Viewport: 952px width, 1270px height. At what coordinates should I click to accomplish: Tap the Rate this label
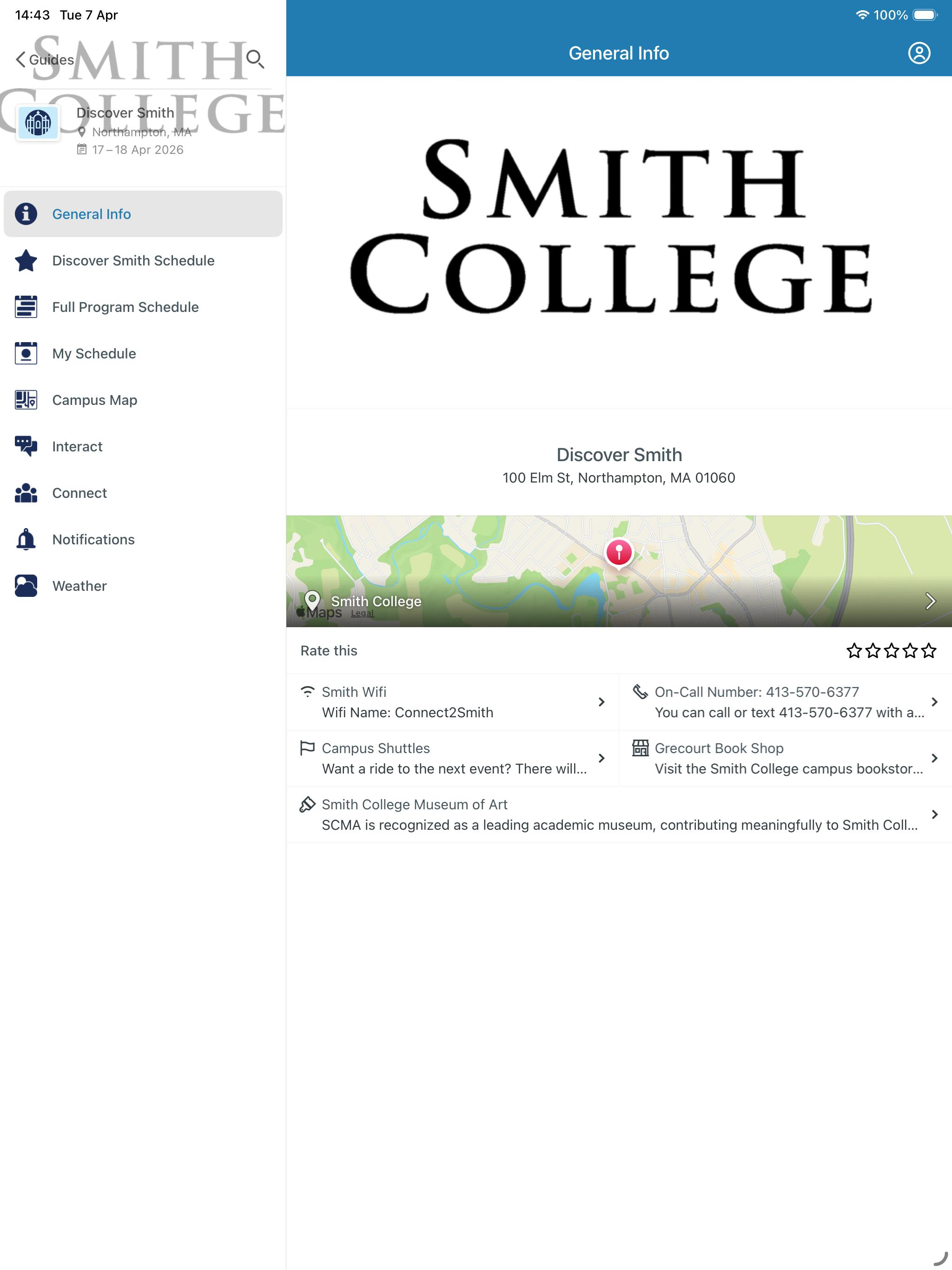pyautogui.click(x=329, y=650)
